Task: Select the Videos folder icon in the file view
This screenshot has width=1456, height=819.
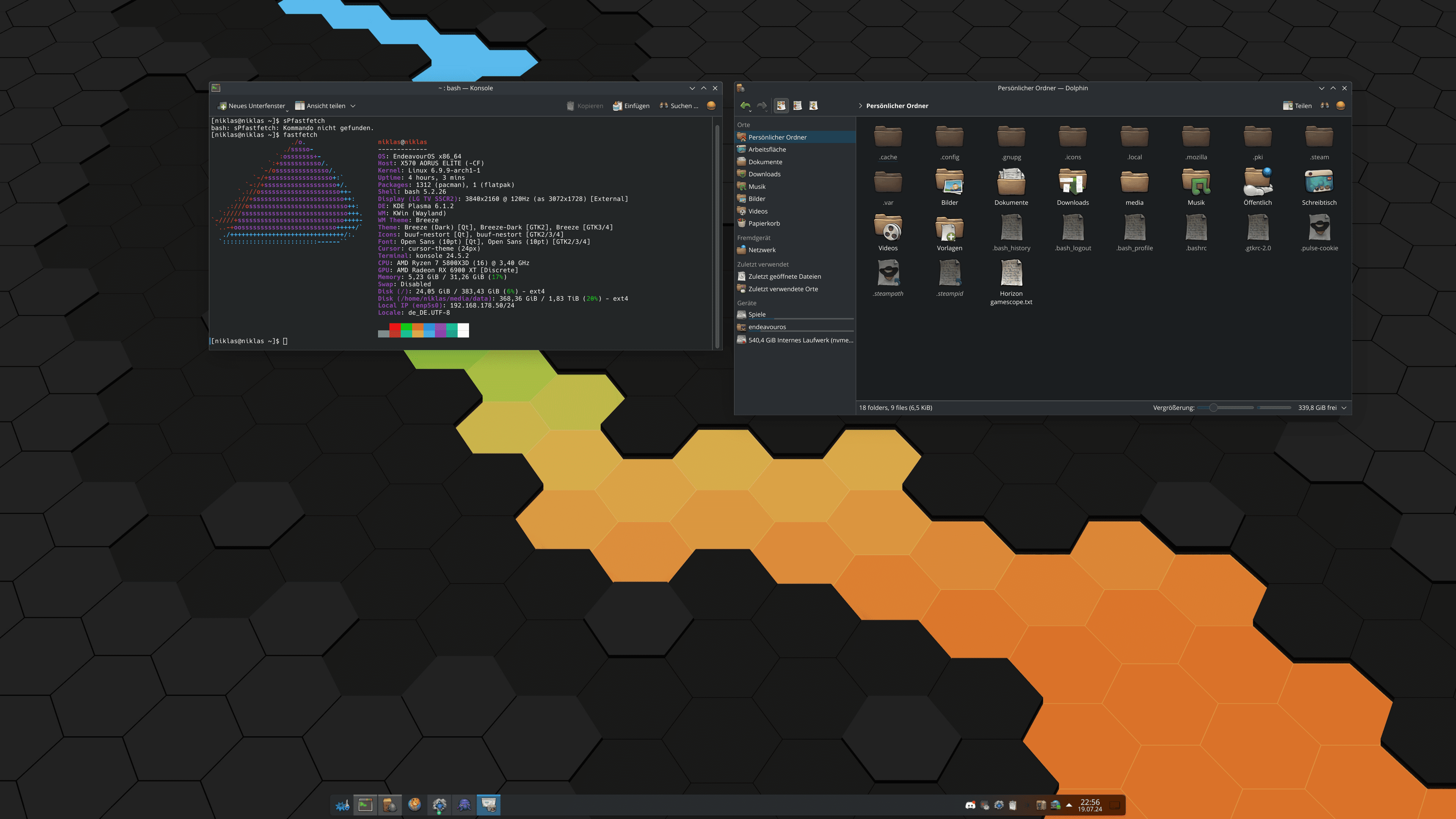Action: coord(888,228)
